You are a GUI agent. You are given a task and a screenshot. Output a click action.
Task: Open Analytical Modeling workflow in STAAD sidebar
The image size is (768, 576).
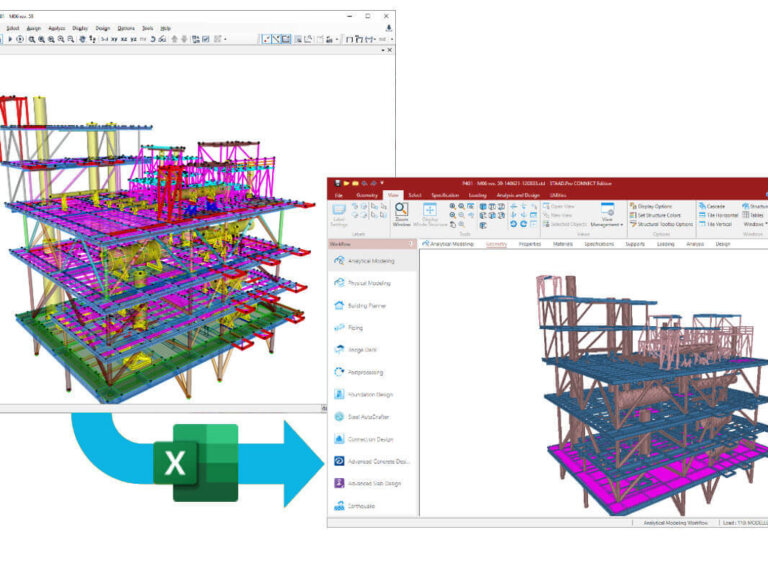point(372,261)
